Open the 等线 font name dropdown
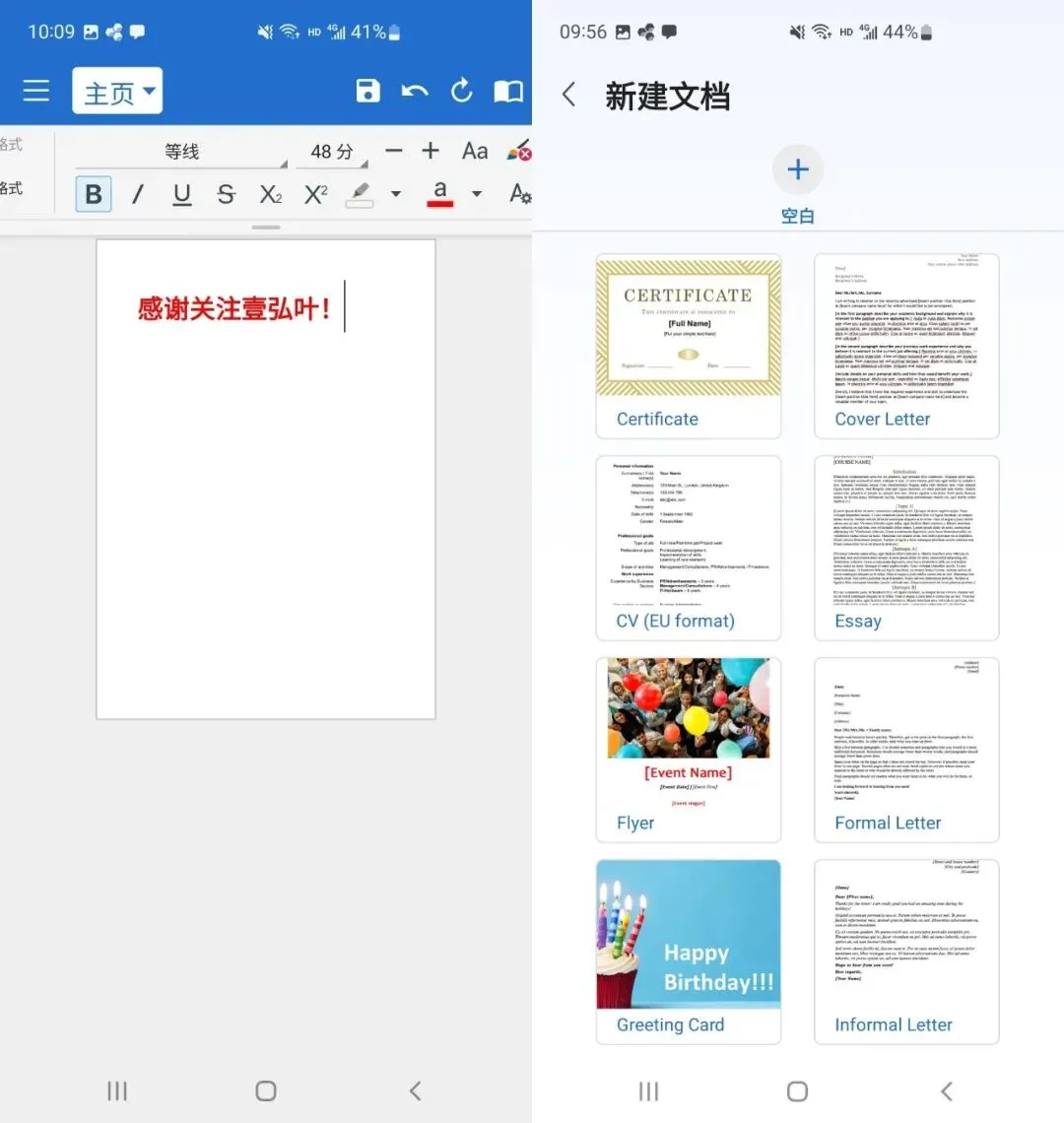1064x1123 pixels. point(181,152)
